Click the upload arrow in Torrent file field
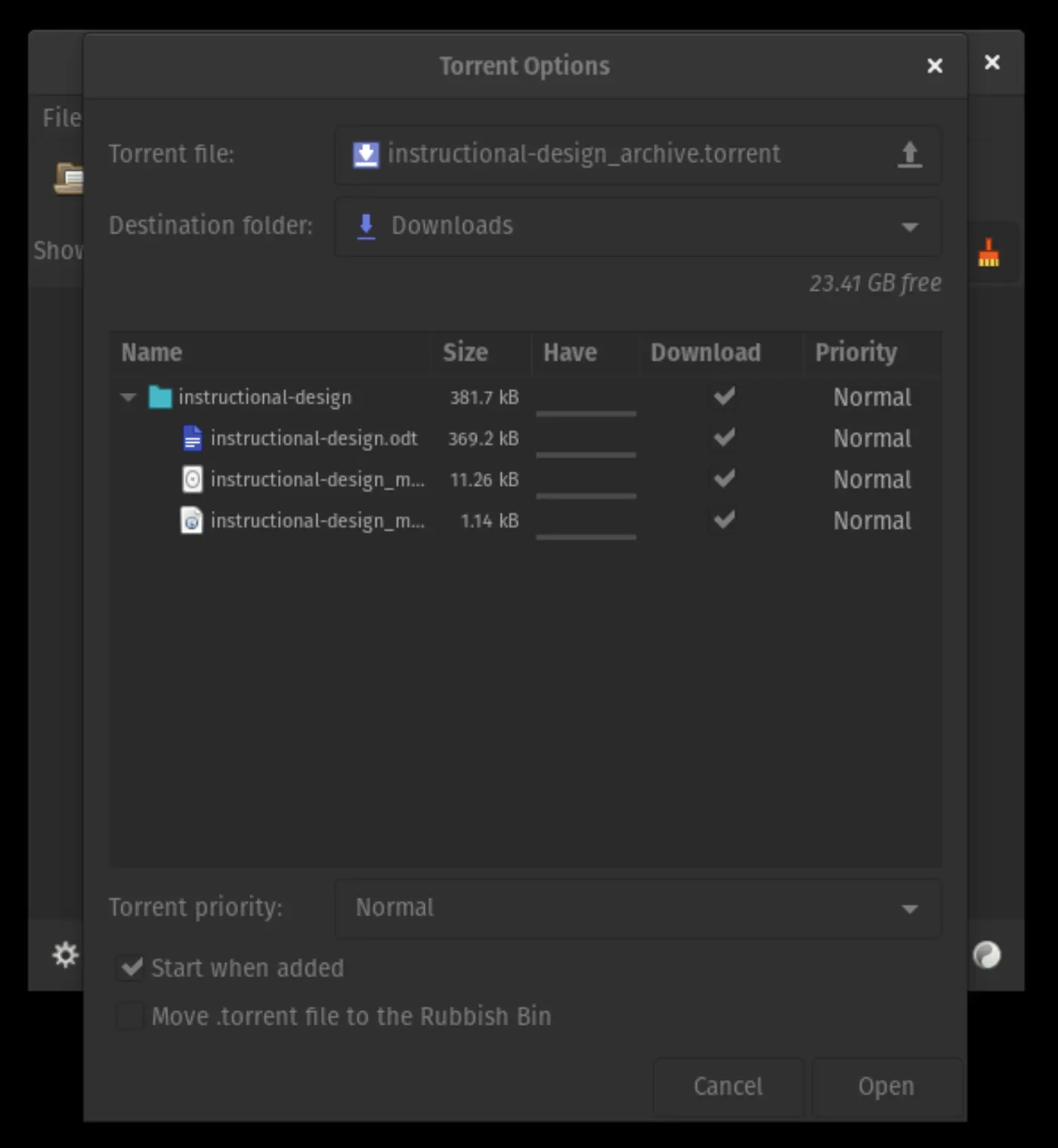 click(909, 154)
